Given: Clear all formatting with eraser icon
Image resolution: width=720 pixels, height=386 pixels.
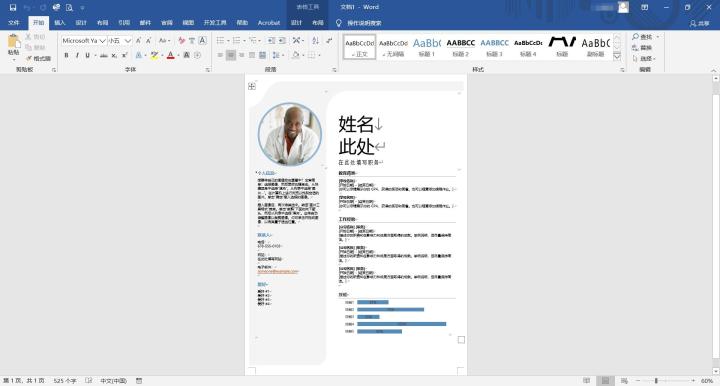Looking at the screenshot, I should 181,41.
